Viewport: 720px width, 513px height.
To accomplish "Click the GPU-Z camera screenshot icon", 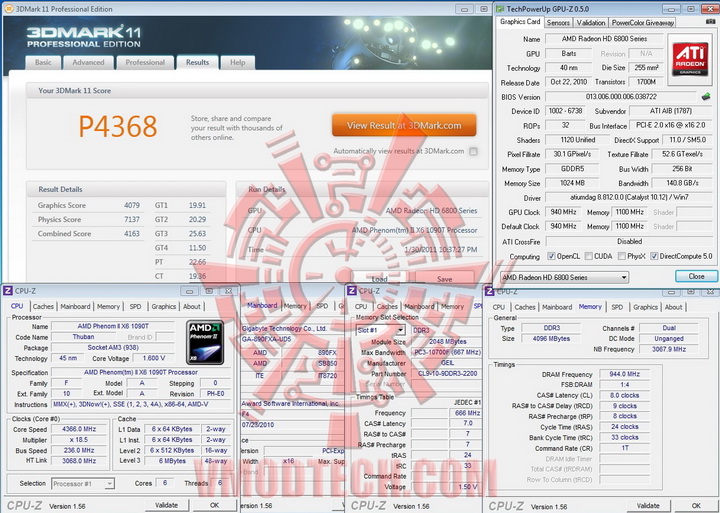I will pyautogui.click(x=710, y=22).
